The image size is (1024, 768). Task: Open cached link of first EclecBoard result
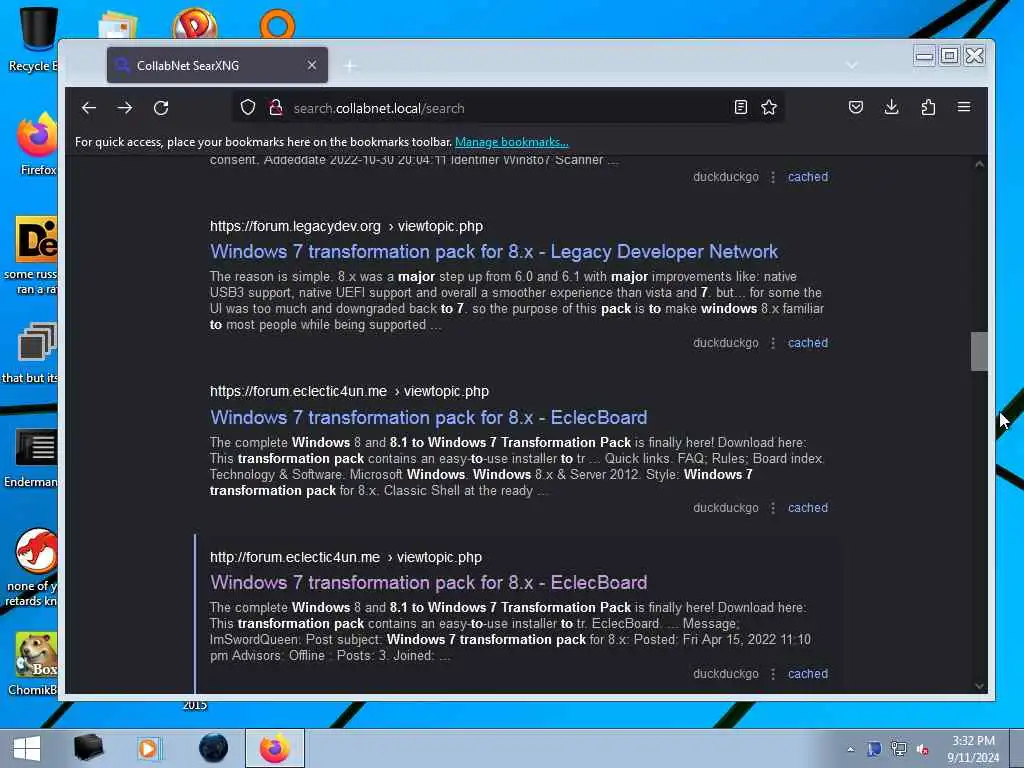(807, 507)
